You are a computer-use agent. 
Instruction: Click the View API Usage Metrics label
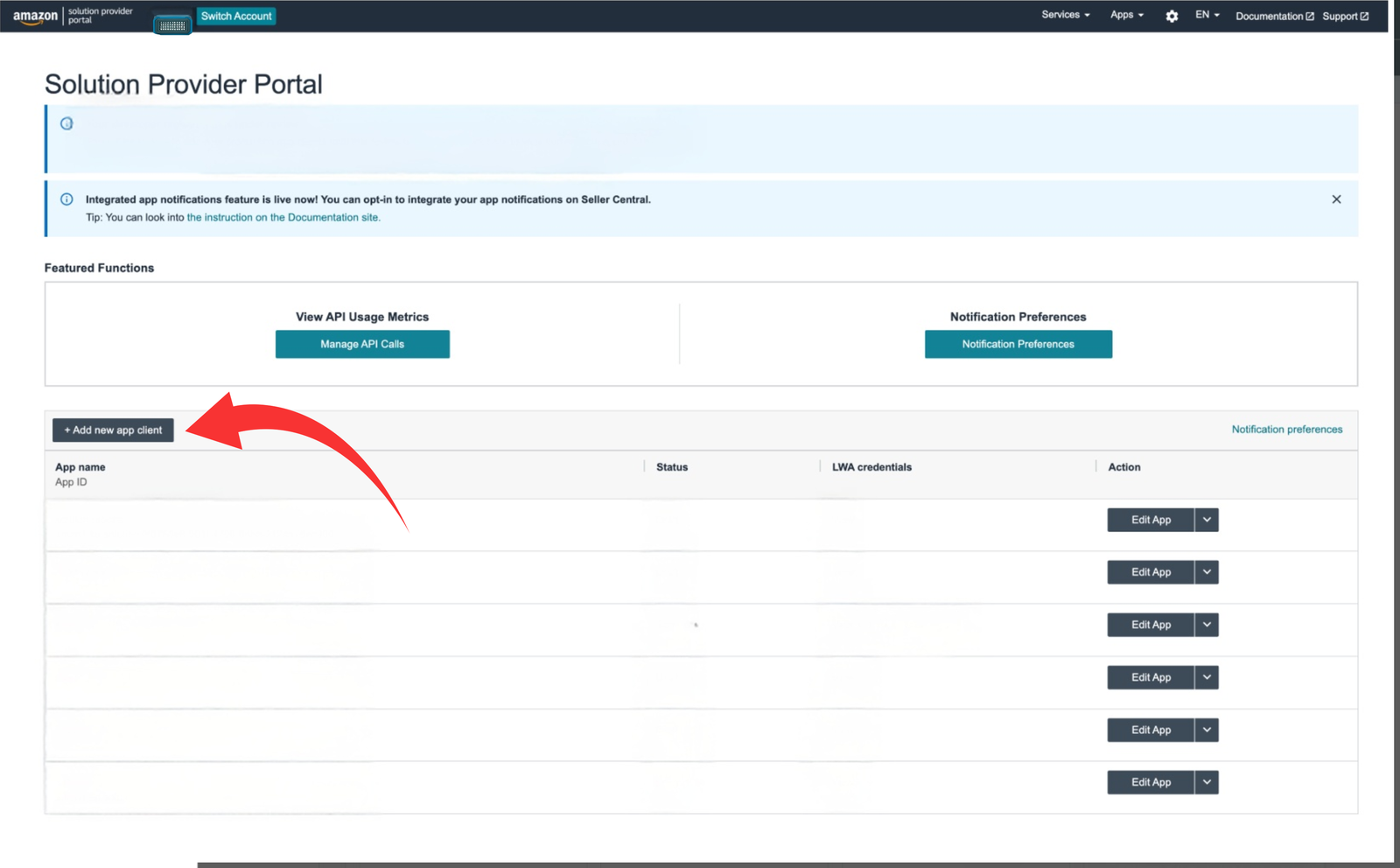(362, 317)
